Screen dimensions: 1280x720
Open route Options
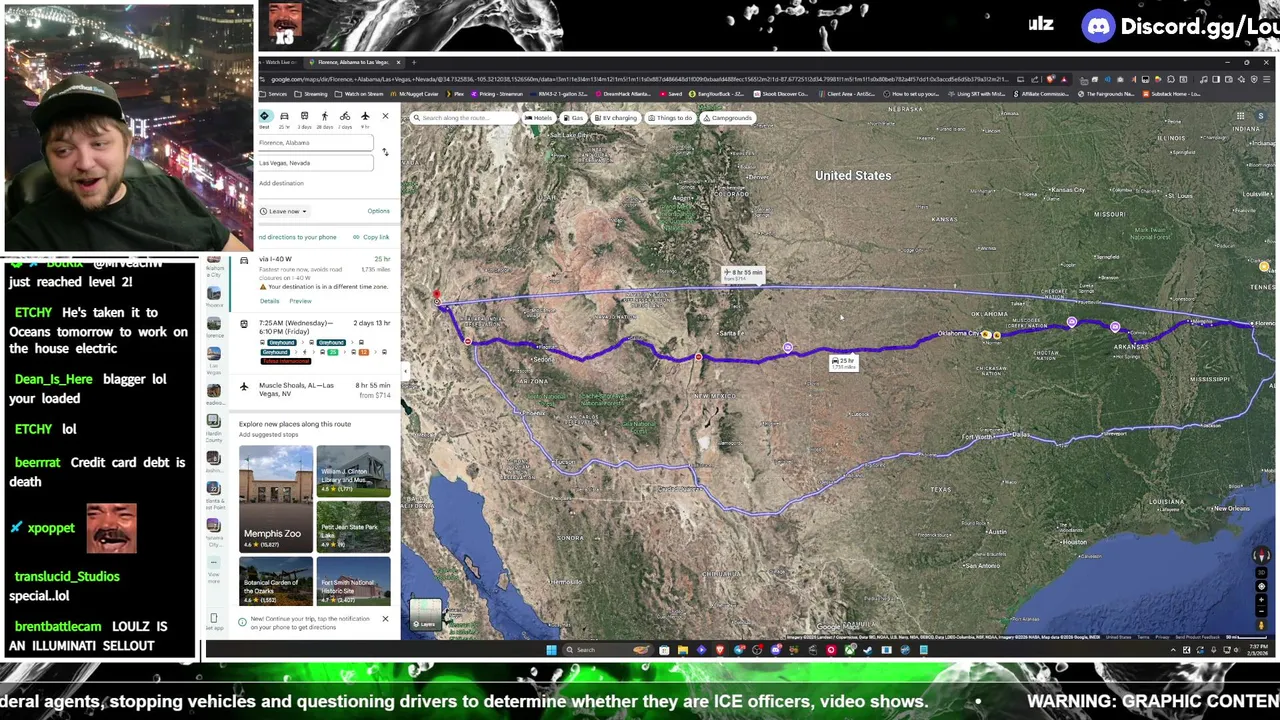[x=378, y=211]
